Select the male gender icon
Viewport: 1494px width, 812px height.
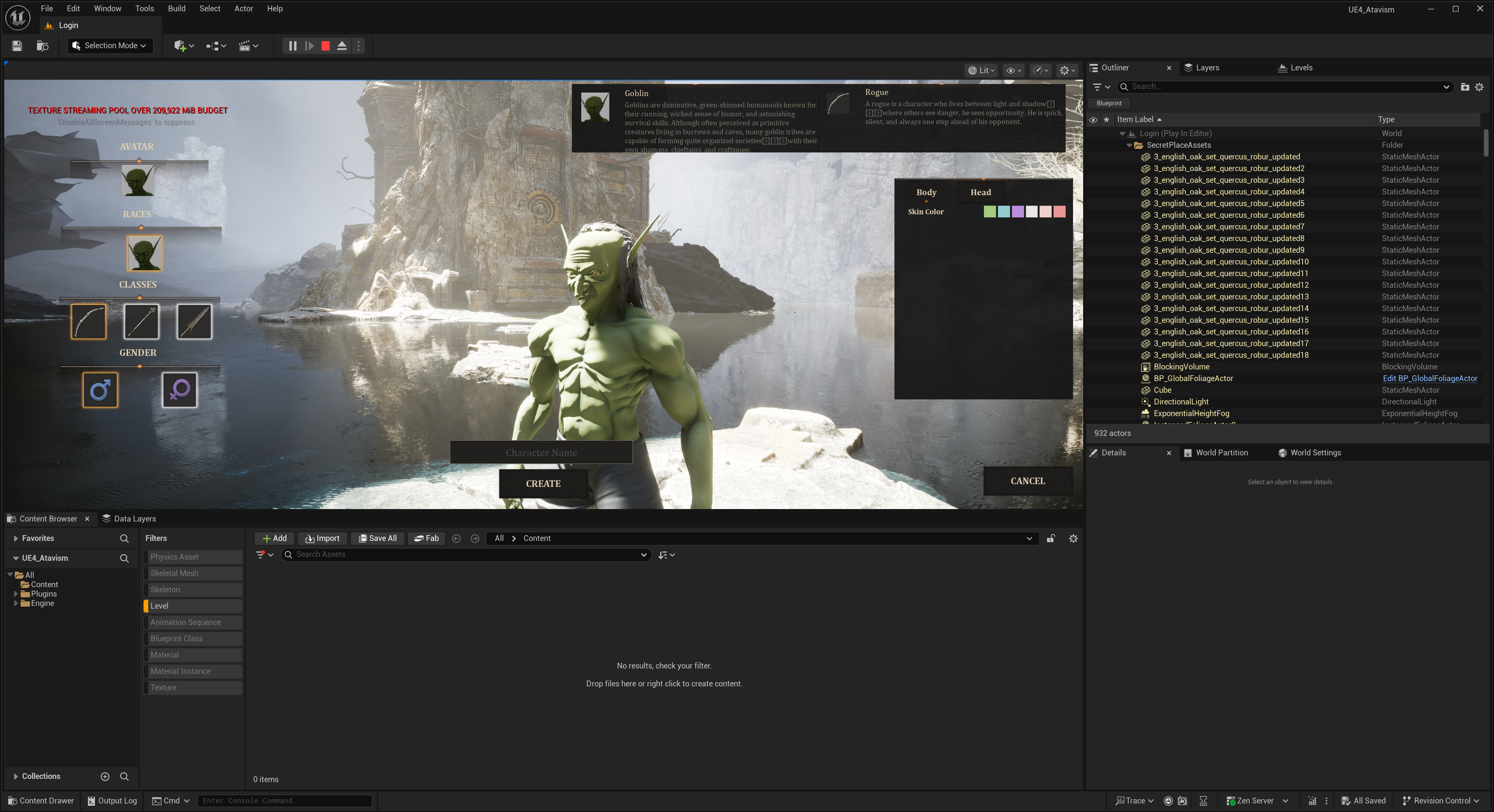coord(100,390)
